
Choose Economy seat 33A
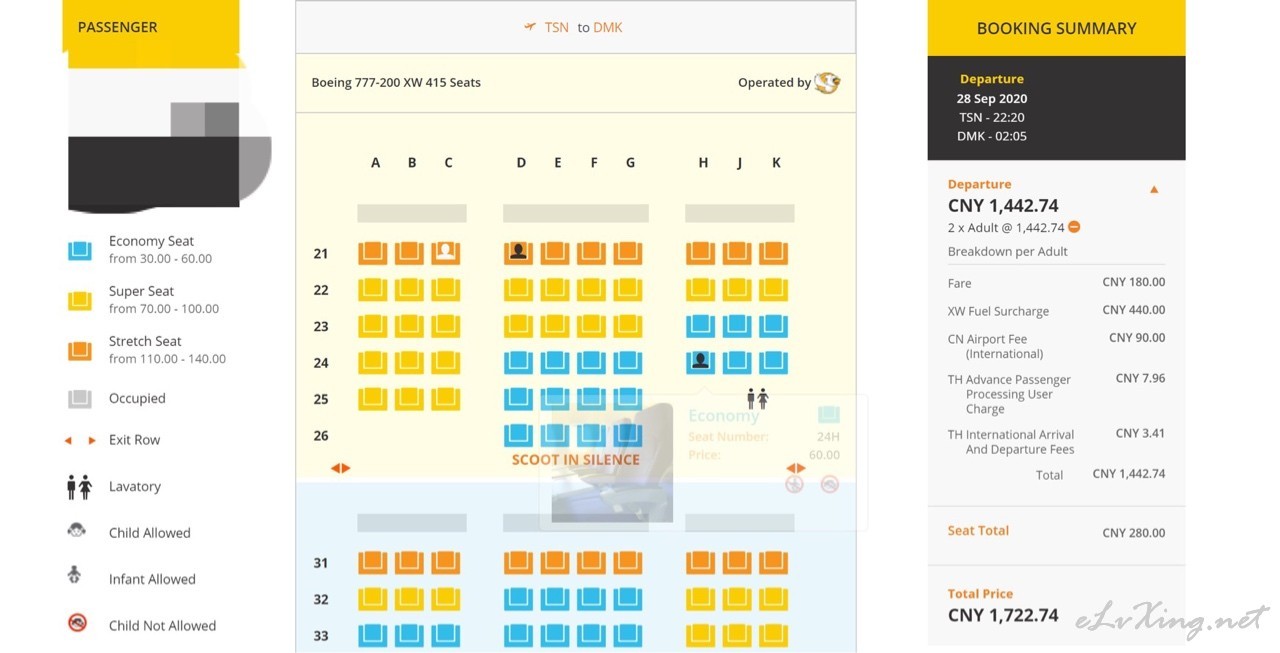pos(373,635)
